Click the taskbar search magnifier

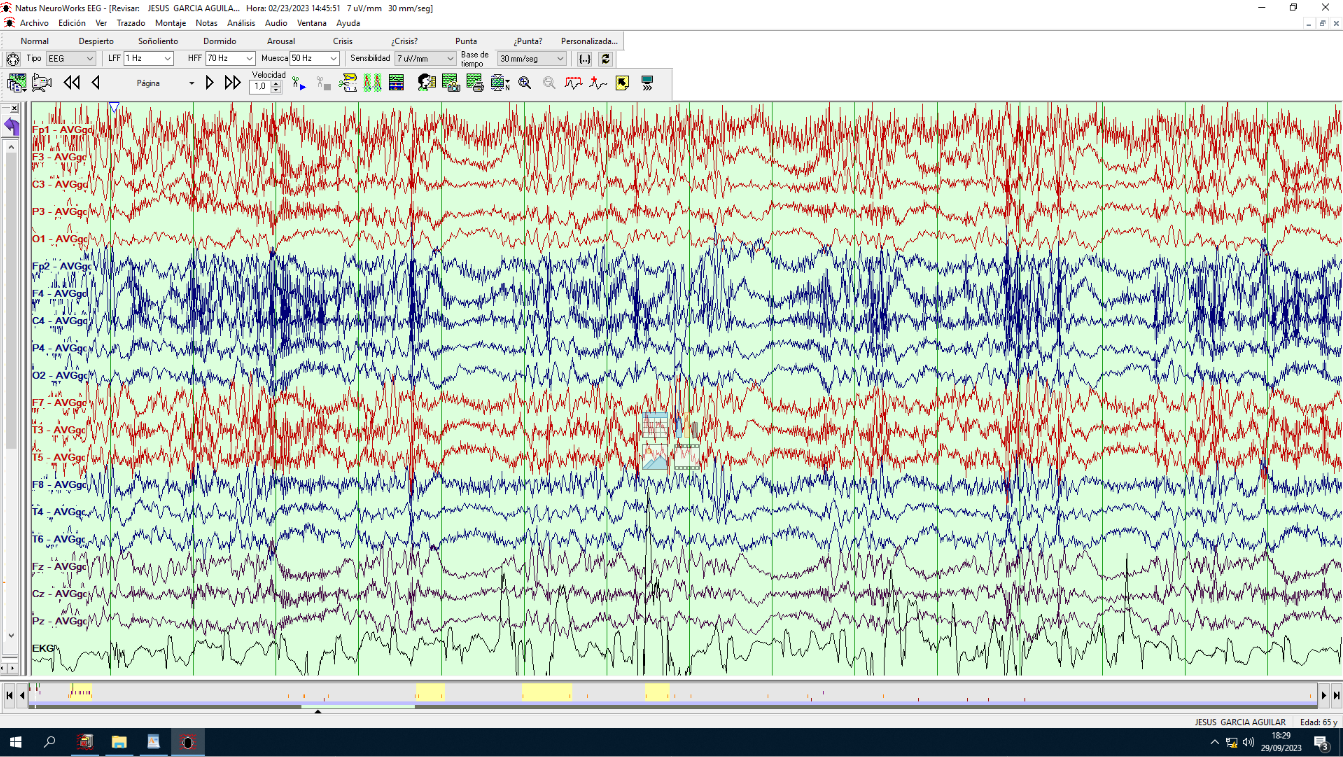[x=50, y=742]
